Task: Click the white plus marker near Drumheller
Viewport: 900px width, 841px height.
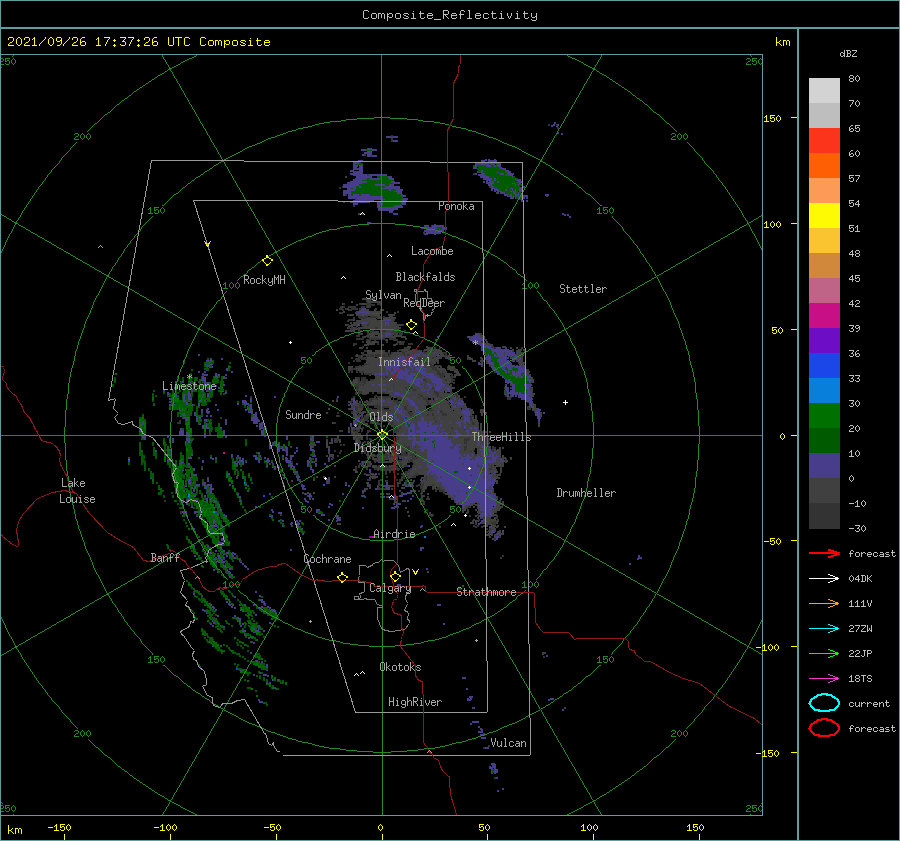Action: point(565,402)
